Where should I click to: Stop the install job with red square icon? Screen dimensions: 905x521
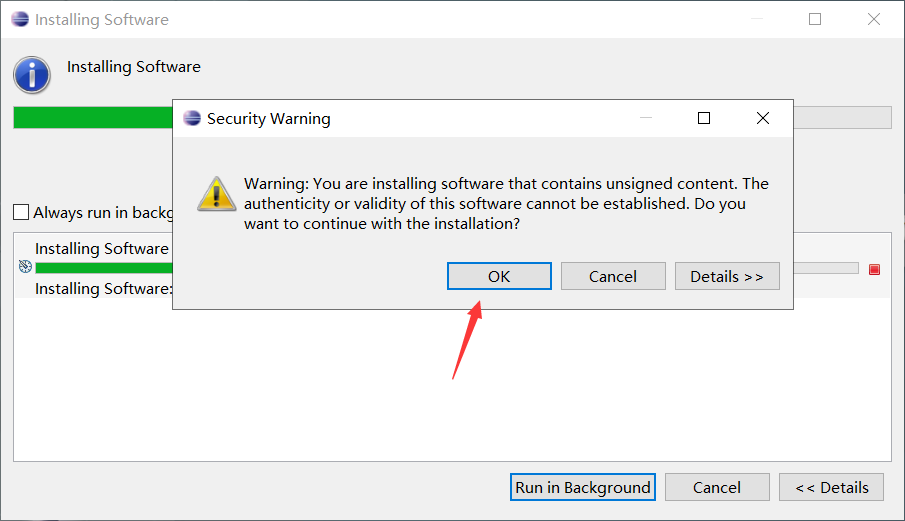pos(874,269)
